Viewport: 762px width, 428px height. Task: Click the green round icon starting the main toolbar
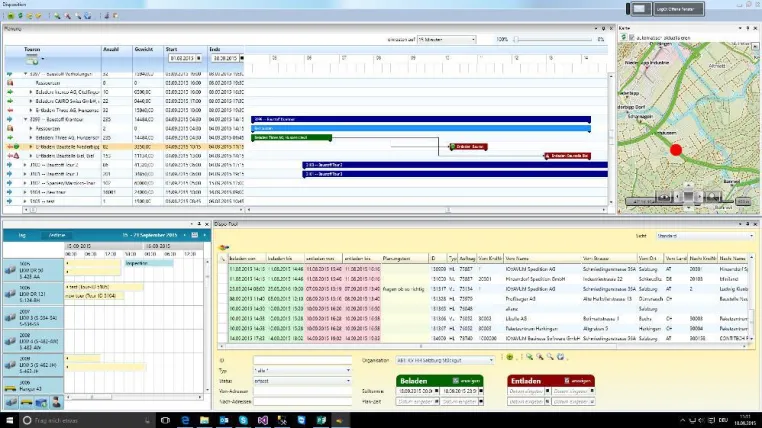tap(11, 16)
